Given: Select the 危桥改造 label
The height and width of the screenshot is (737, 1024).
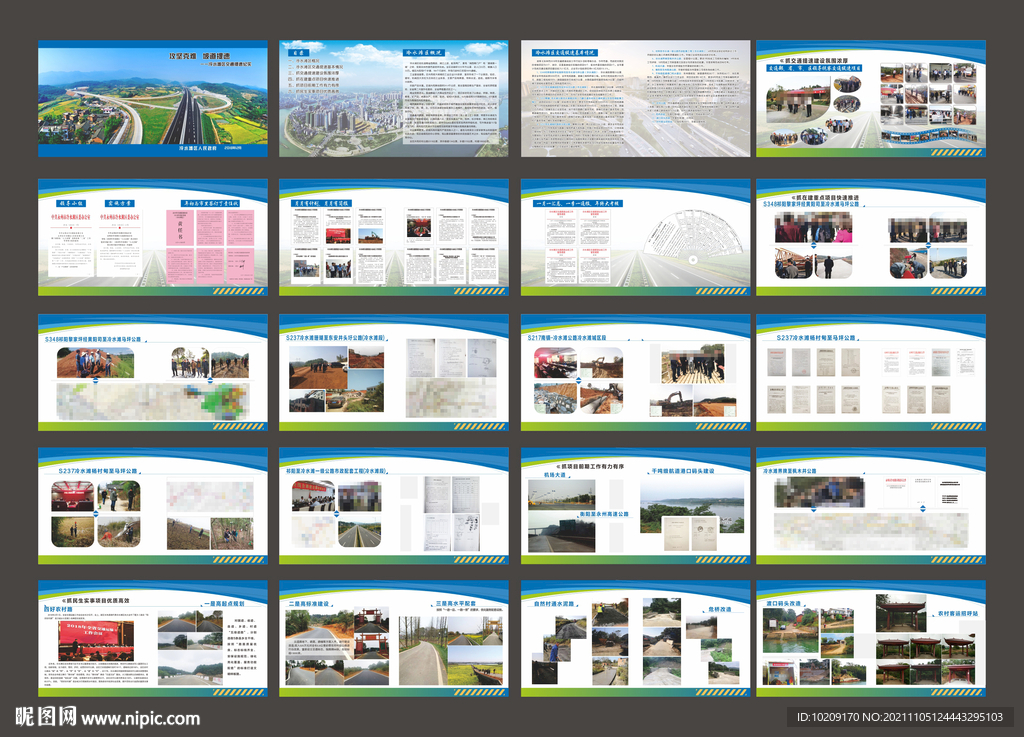Looking at the screenshot, I should 720,609.
